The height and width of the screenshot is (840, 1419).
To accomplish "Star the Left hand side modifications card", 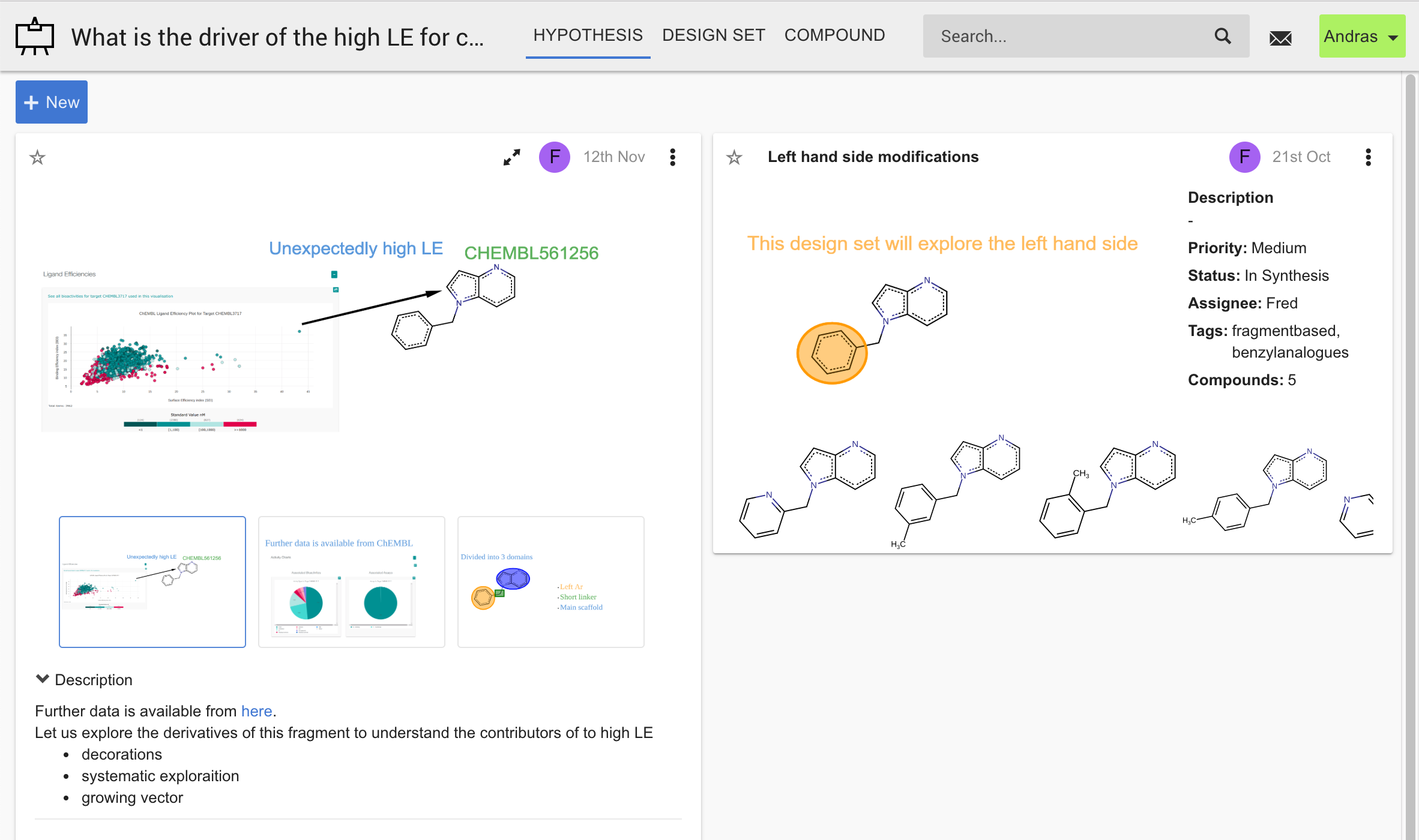I will click(x=734, y=157).
